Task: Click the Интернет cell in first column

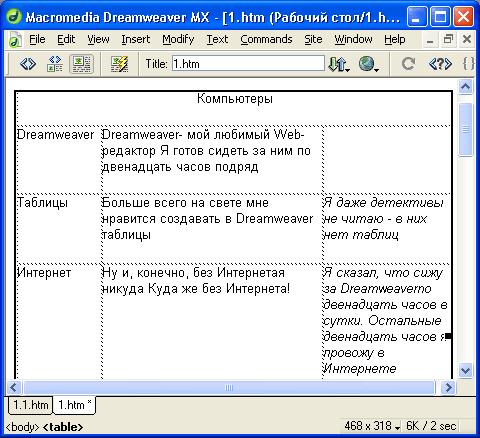Action: (x=44, y=273)
